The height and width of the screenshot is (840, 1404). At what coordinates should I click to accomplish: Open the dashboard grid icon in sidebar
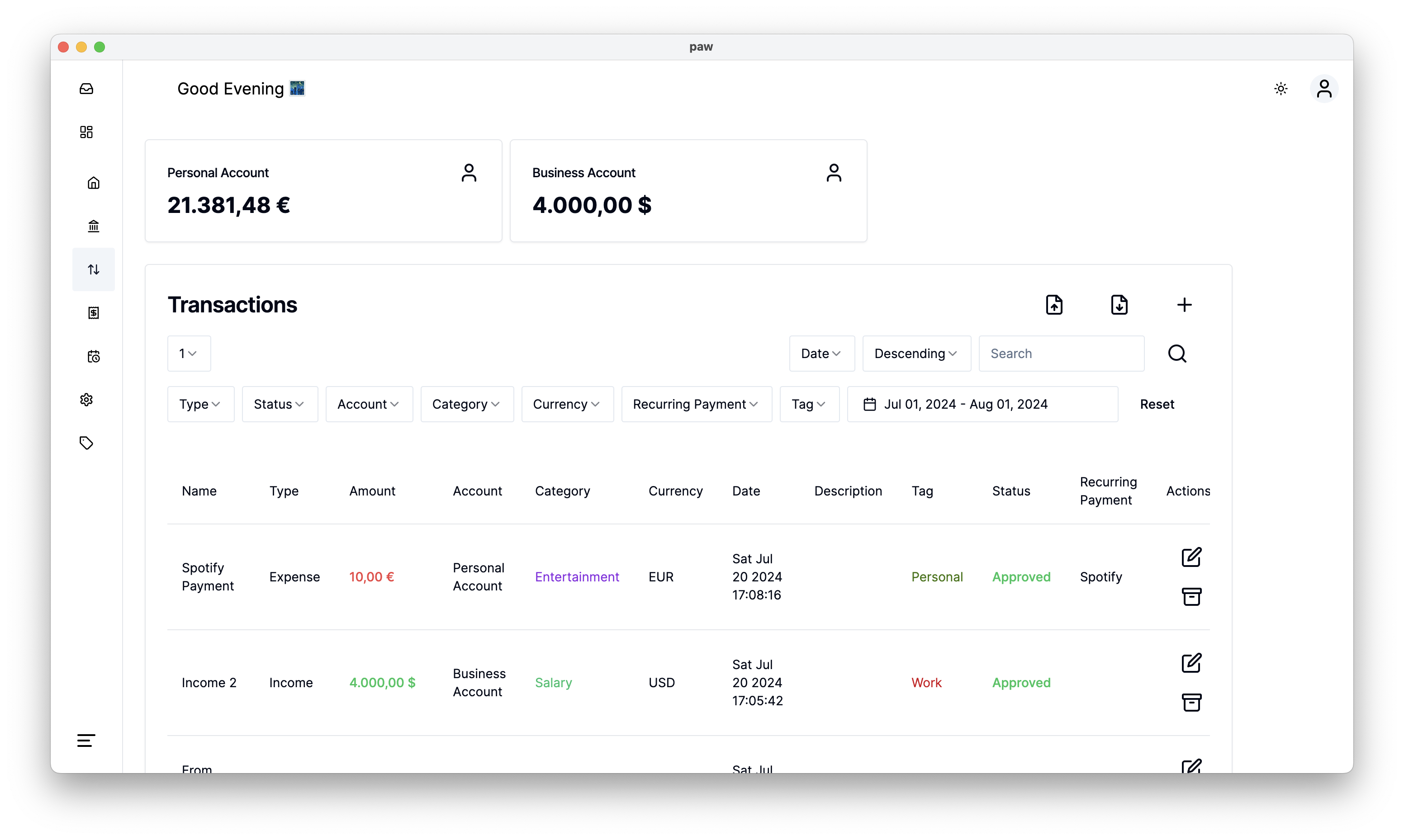pos(86,132)
